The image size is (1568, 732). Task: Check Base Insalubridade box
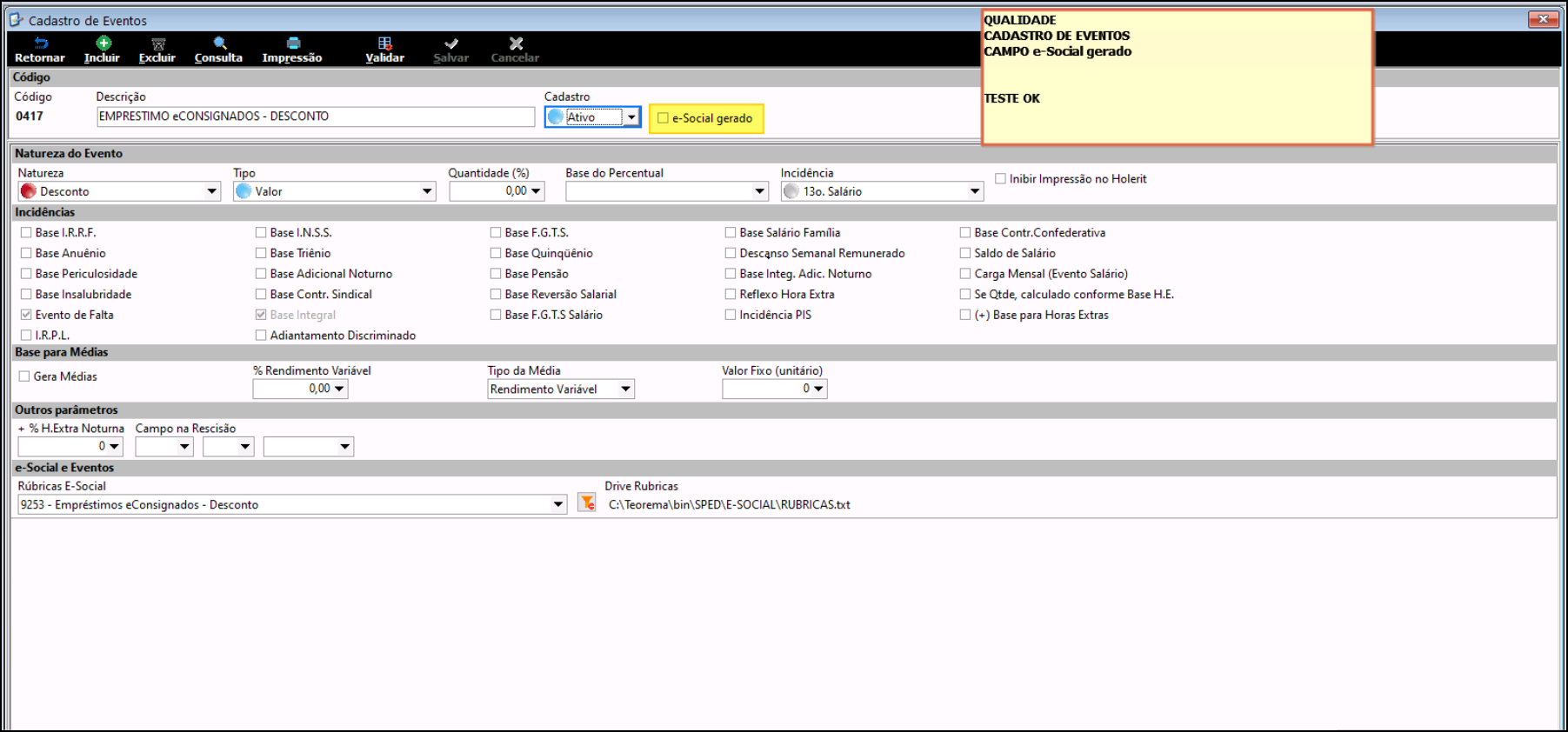26,294
